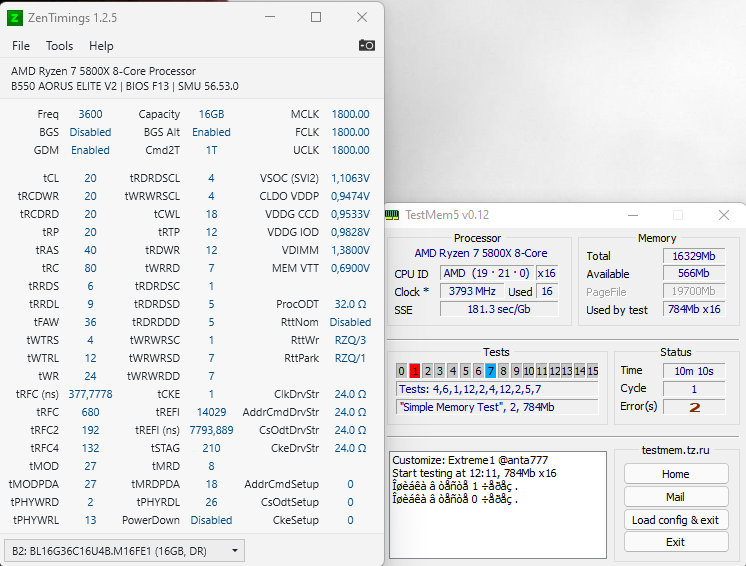Click the RttPark value RZQ/1
Image resolution: width=746 pixels, height=566 pixels.
tap(350, 358)
